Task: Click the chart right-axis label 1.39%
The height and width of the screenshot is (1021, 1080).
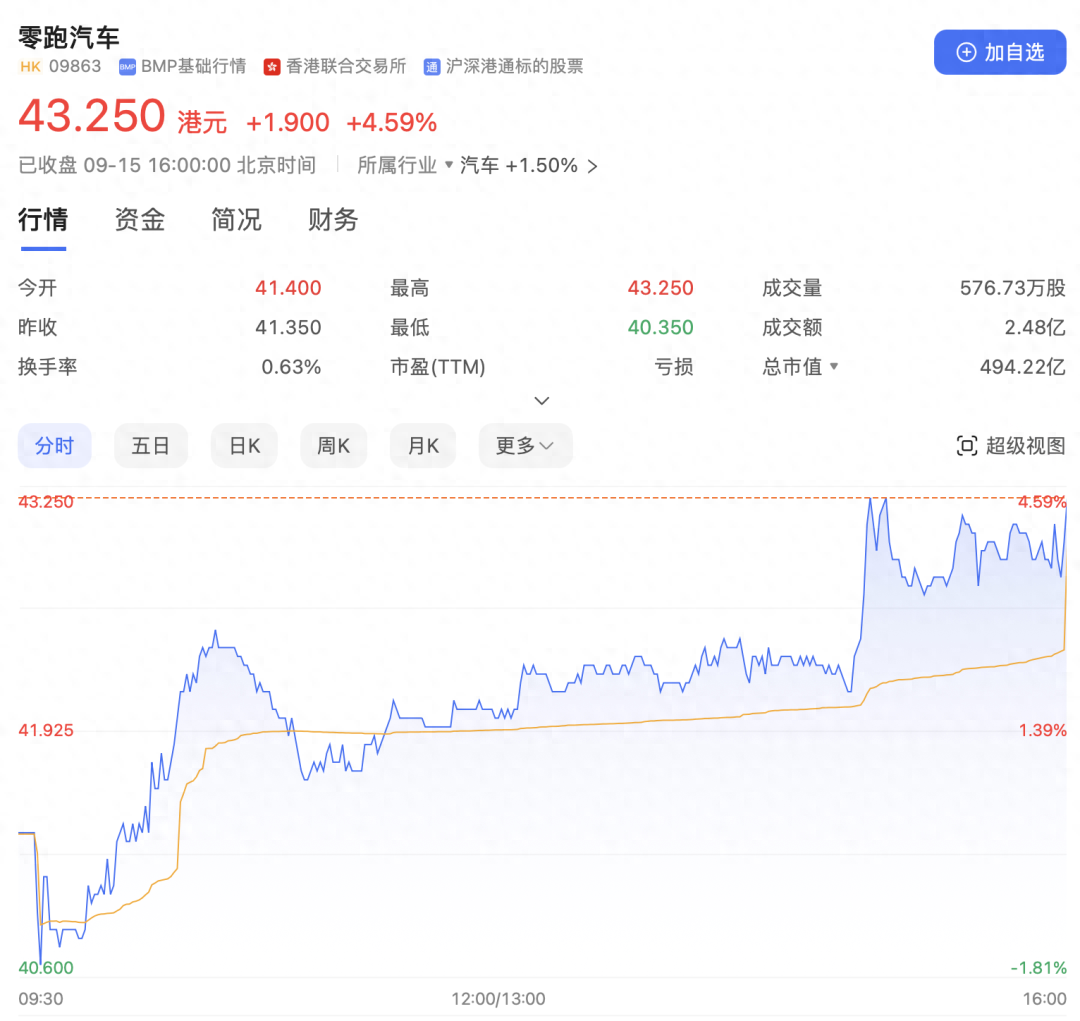Action: point(1043,730)
